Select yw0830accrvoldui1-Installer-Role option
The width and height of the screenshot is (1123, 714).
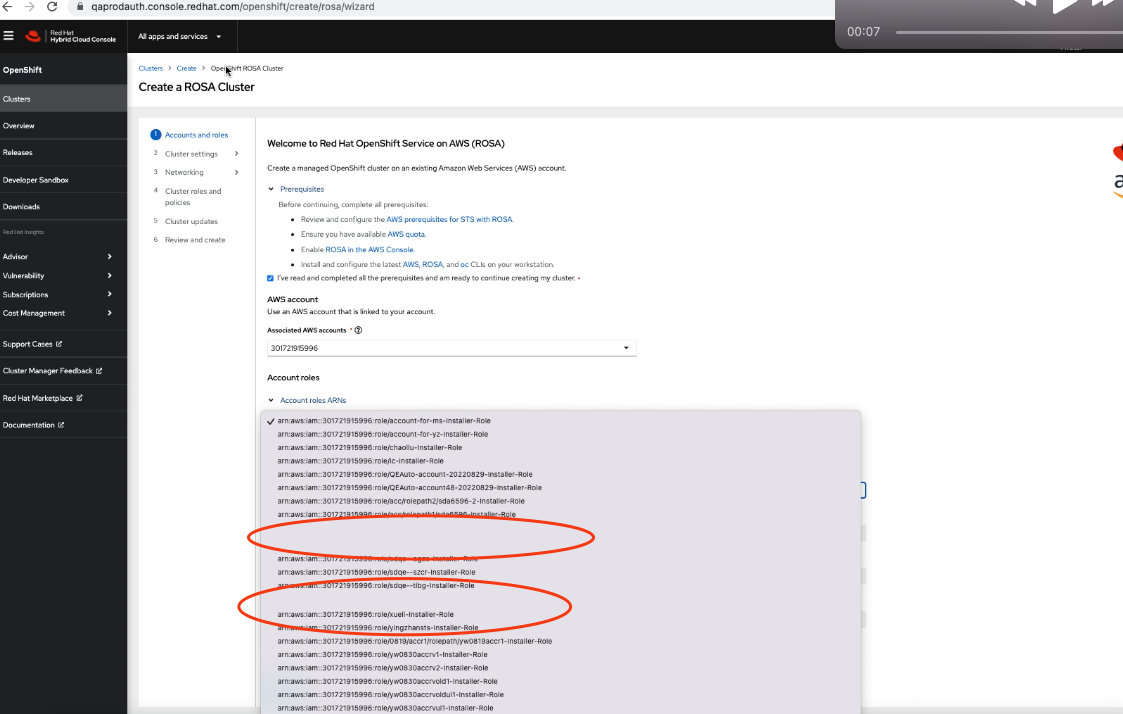[561, 695]
